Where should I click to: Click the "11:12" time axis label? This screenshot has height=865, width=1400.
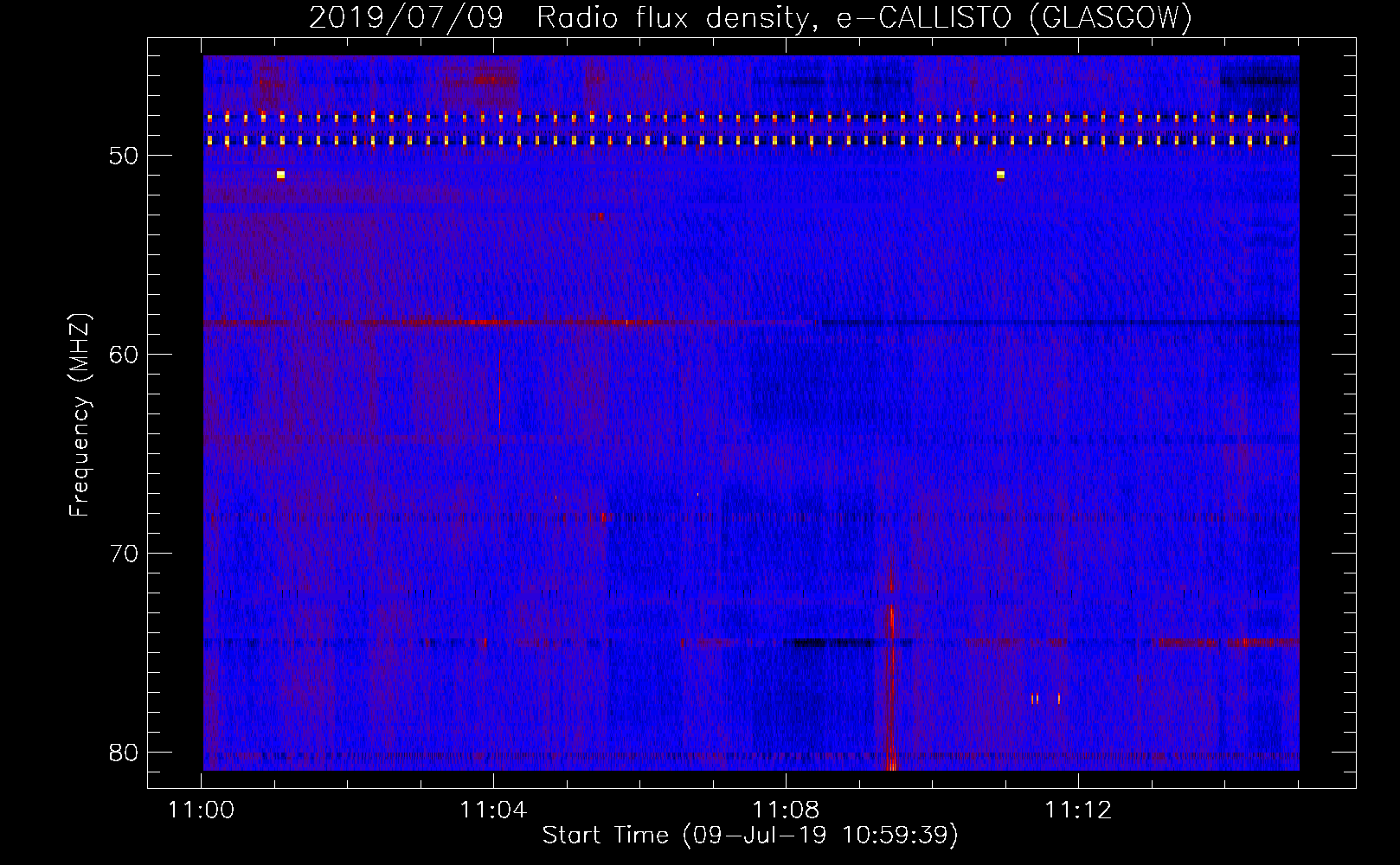[x=1078, y=811]
